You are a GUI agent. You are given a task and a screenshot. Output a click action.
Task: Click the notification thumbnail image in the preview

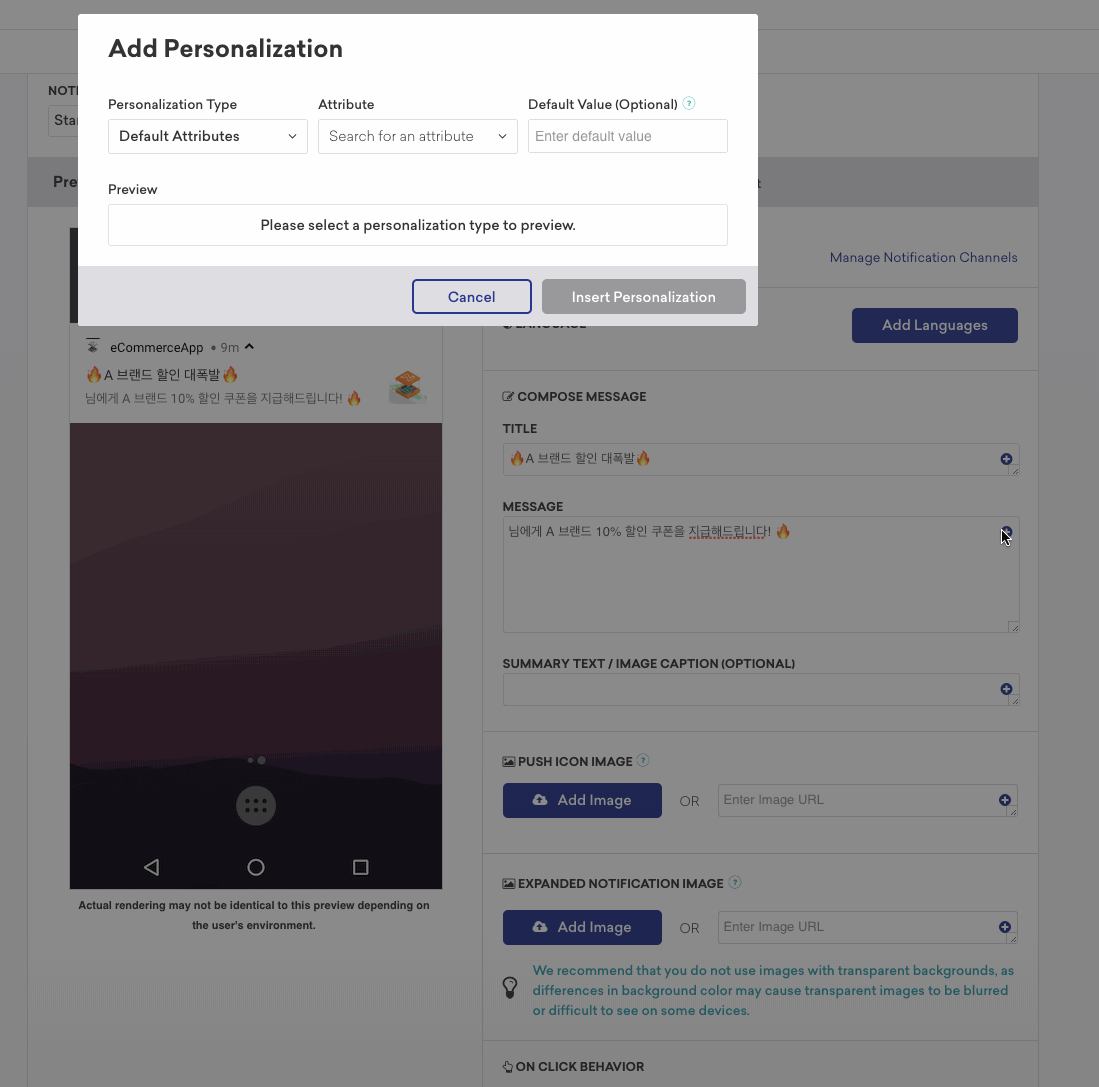[408, 387]
